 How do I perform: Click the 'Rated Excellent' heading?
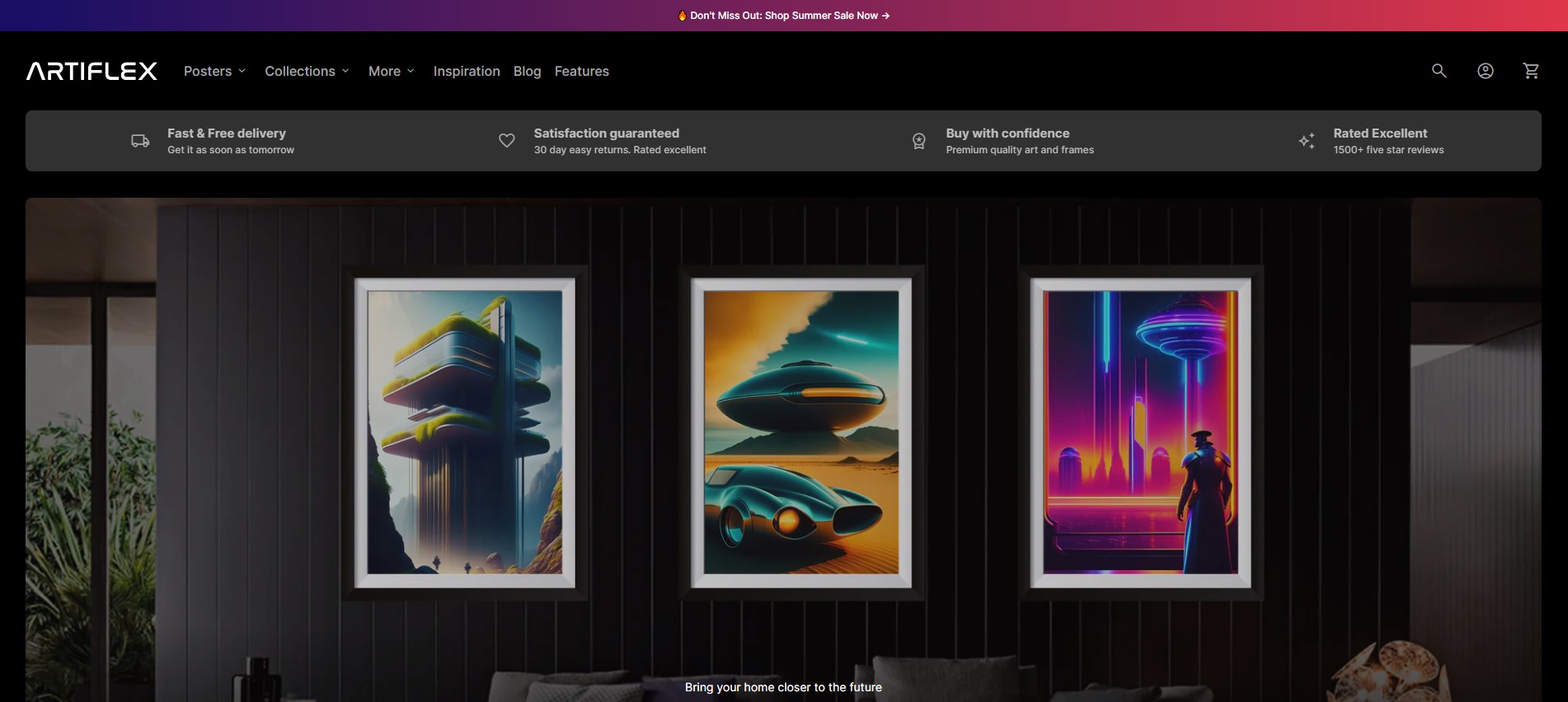pos(1380,133)
